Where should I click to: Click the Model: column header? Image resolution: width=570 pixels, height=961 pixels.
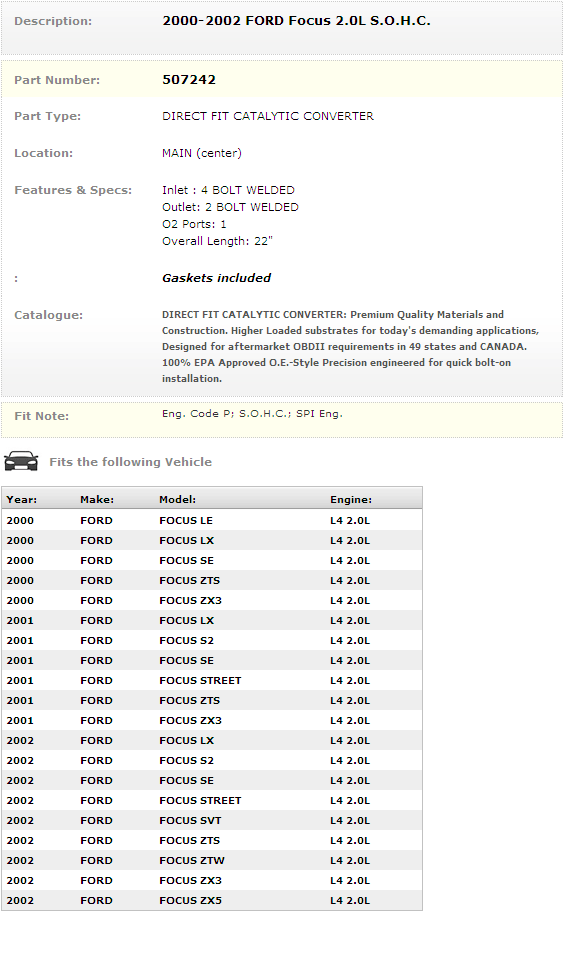click(x=178, y=499)
